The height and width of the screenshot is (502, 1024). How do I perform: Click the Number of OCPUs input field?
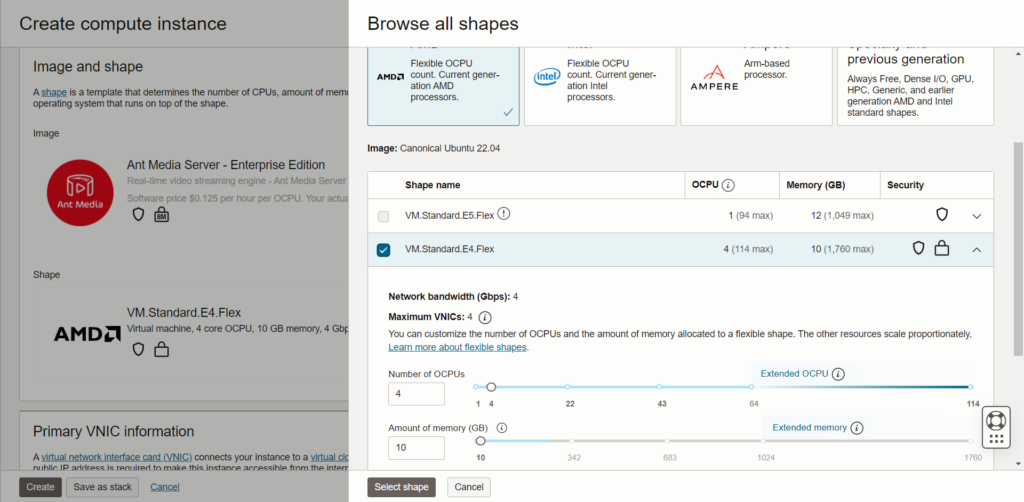pyautogui.click(x=416, y=394)
